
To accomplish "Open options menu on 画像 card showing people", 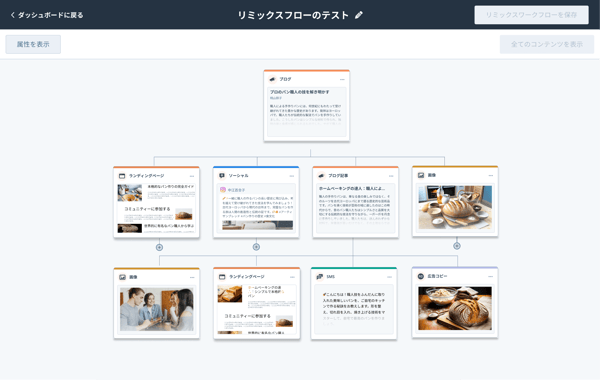I will coord(192,277).
